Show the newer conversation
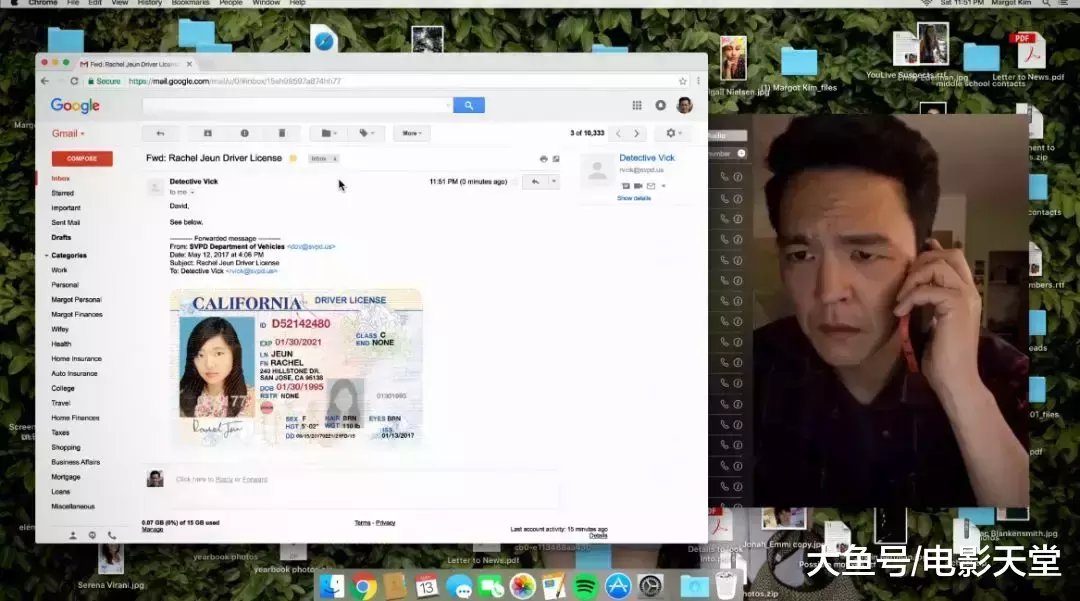 [x=619, y=134]
